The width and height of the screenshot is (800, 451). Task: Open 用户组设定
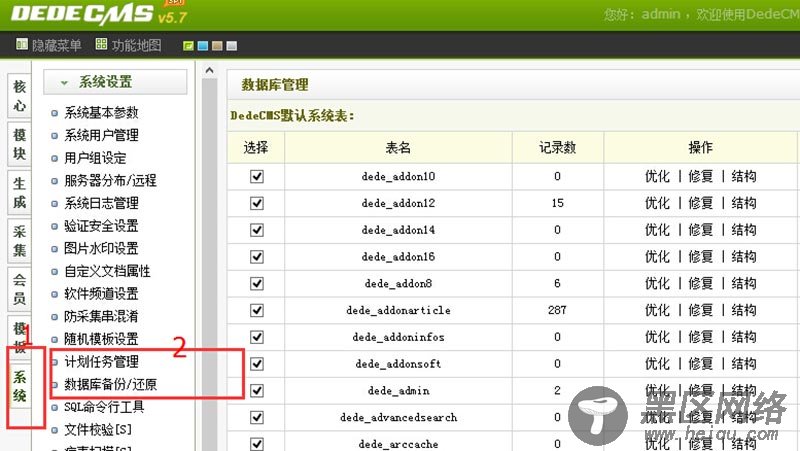pos(95,158)
